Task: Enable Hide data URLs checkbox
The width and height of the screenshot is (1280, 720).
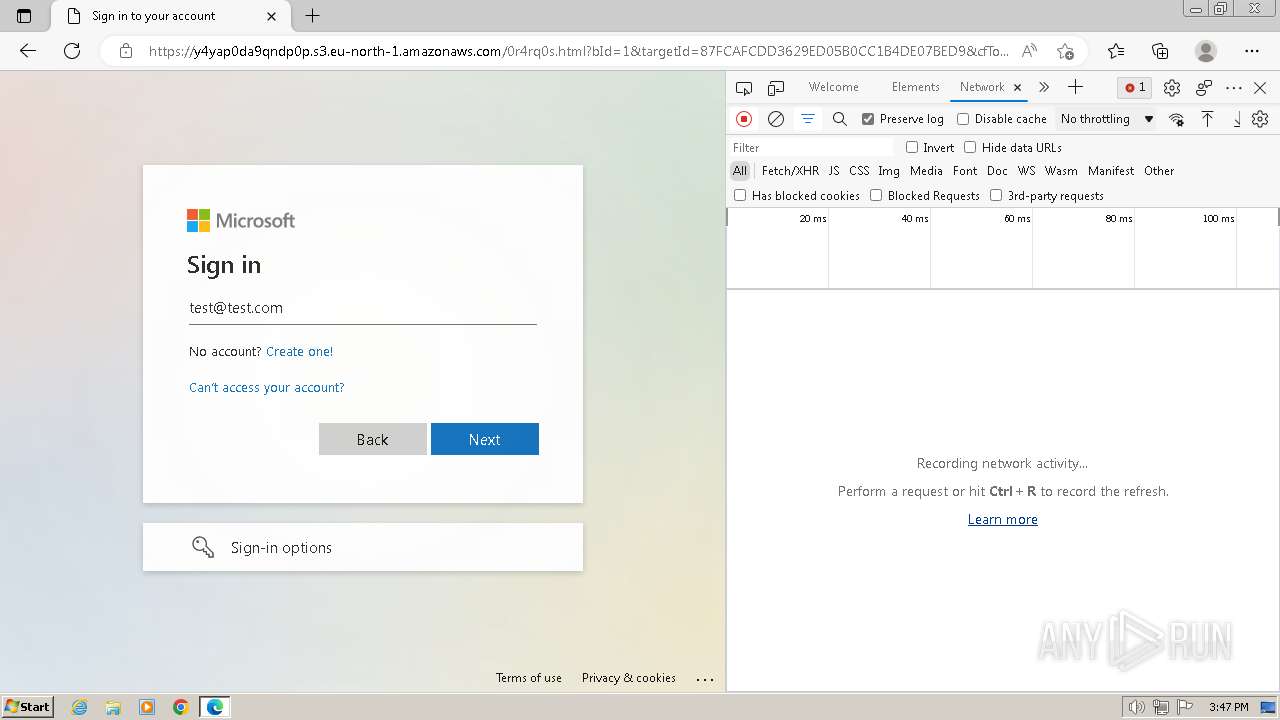Action: pos(970,147)
